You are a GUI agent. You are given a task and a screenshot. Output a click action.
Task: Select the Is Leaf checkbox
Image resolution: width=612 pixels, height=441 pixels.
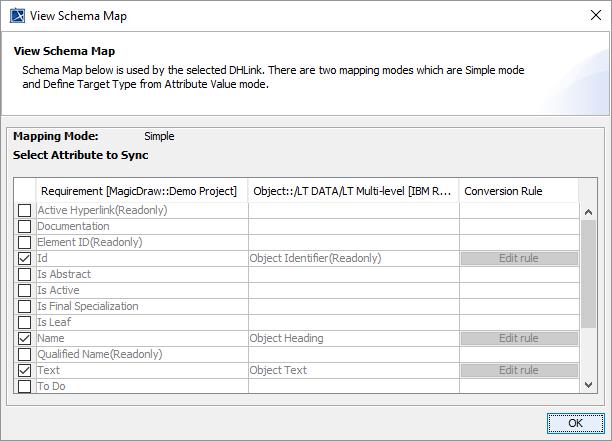tap(25, 322)
